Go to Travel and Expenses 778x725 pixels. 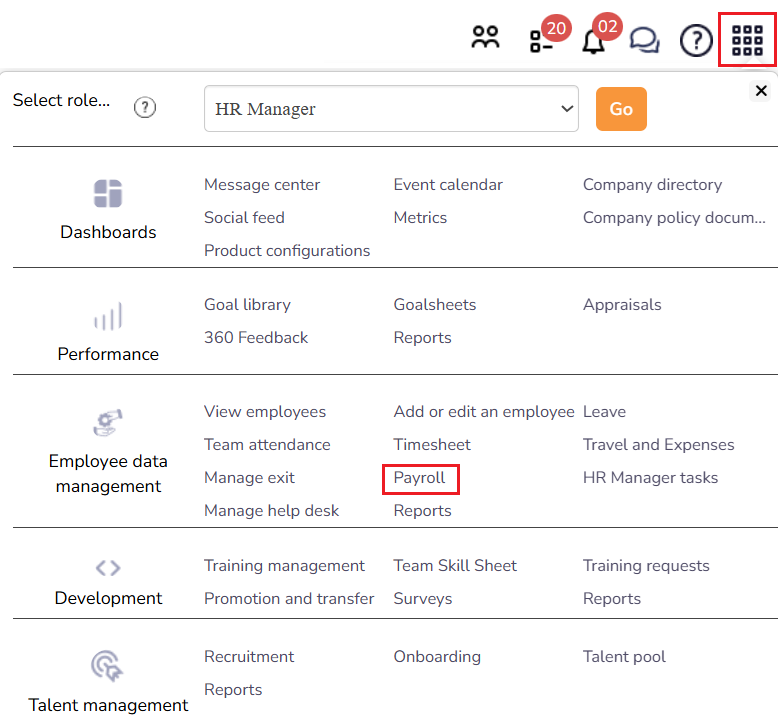pyautogui.click(x=658, y=445)
